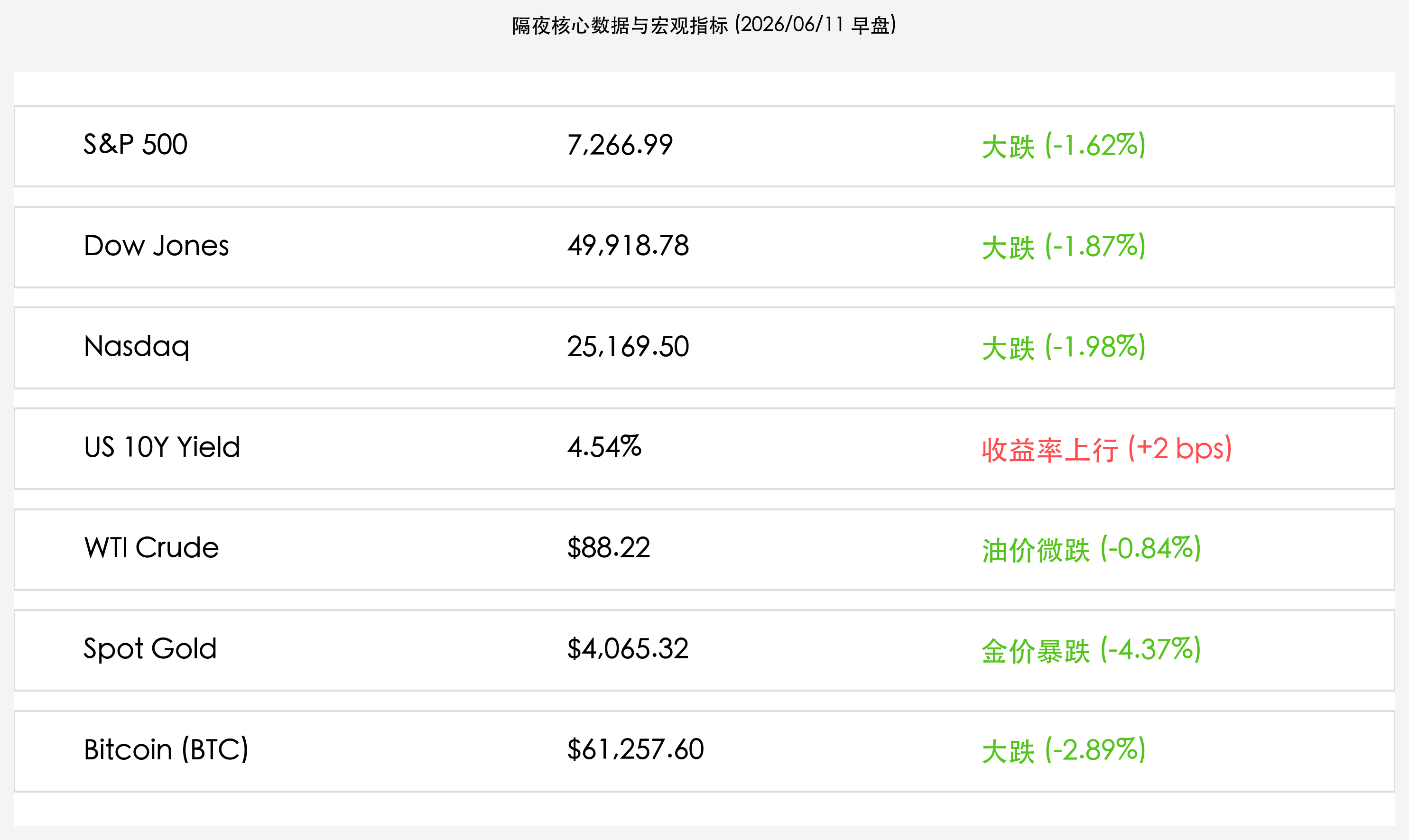Select the Bitcoin (BTC) label

(166, 750)
